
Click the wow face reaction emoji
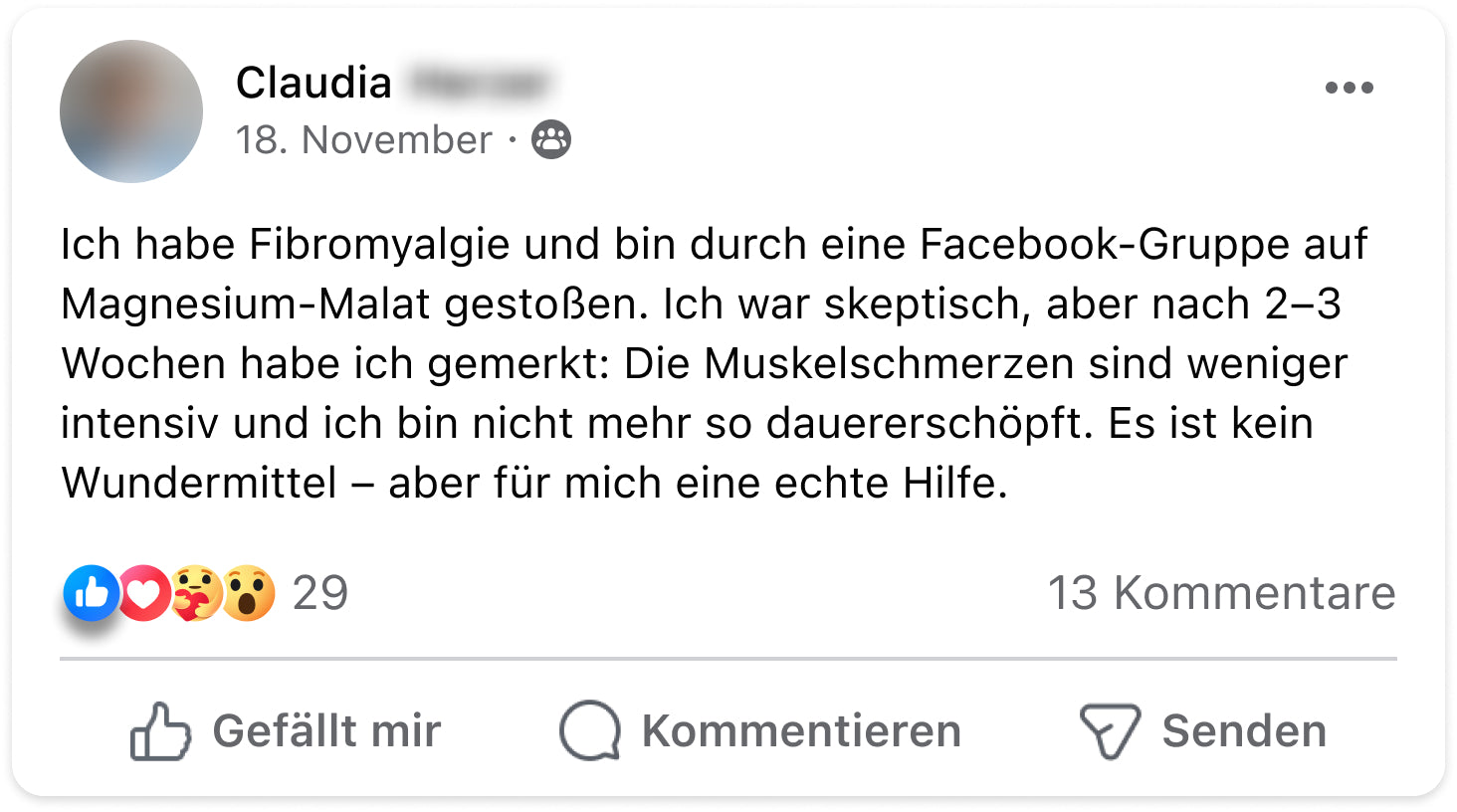[x=248, y=593]
